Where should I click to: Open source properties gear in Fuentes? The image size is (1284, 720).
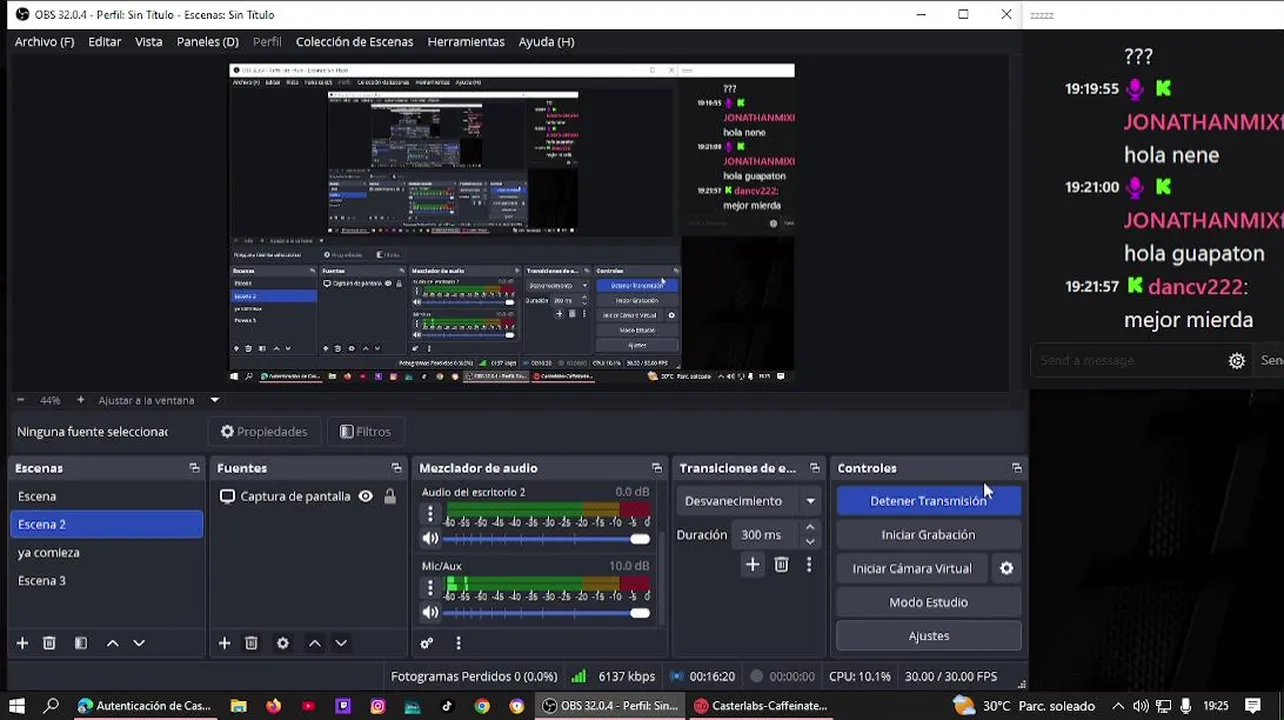click(283, 643)
